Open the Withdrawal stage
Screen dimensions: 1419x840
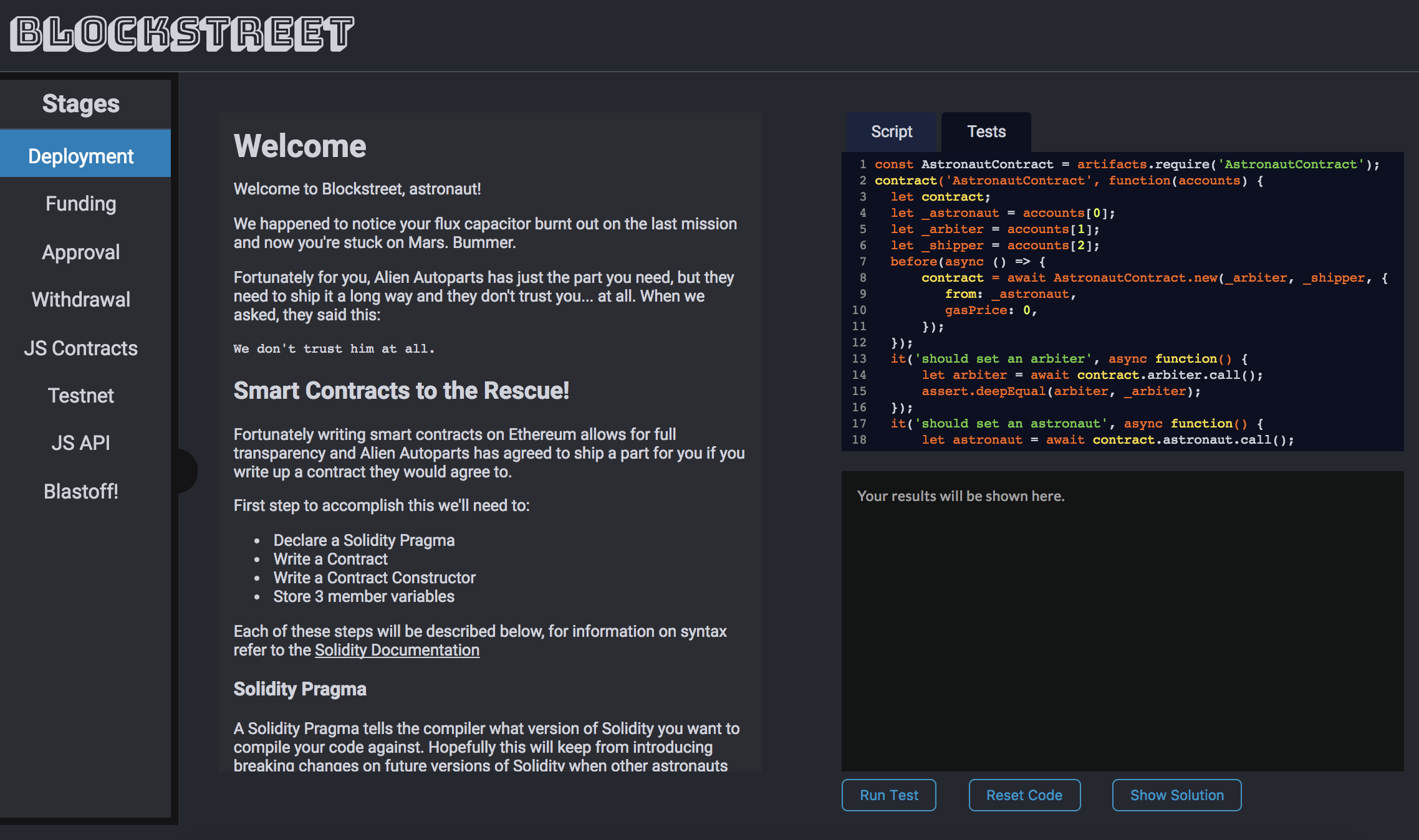tap(81, 300)
